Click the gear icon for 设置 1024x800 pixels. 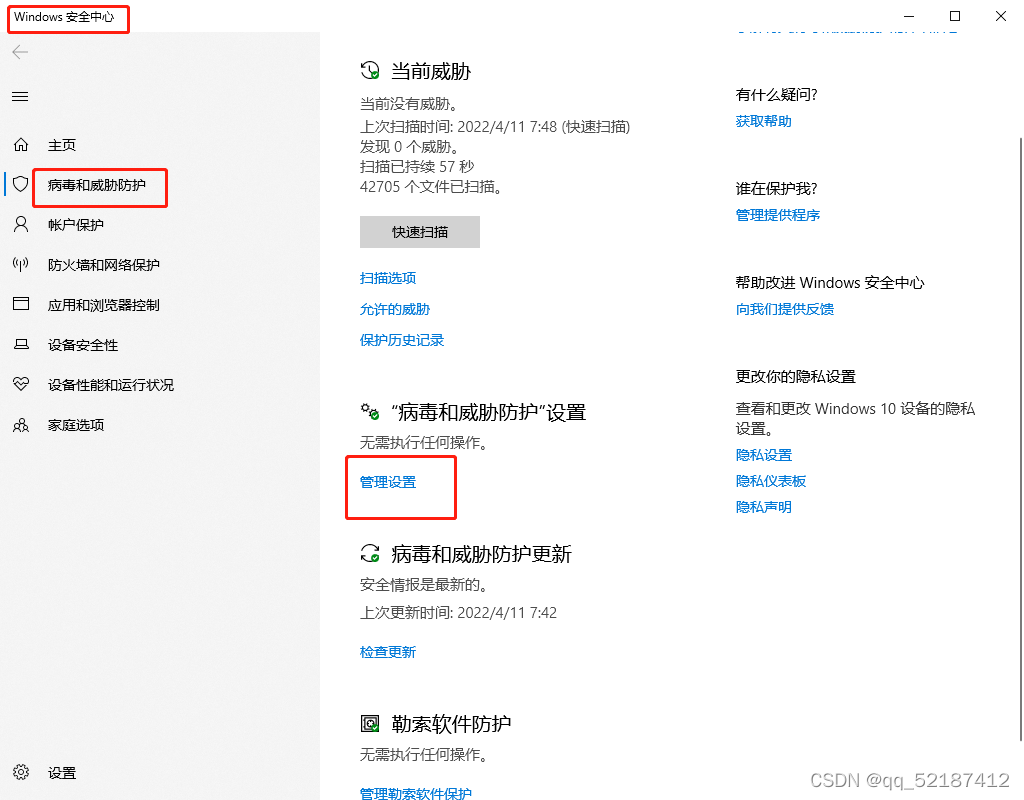click(x=21, y=773)
